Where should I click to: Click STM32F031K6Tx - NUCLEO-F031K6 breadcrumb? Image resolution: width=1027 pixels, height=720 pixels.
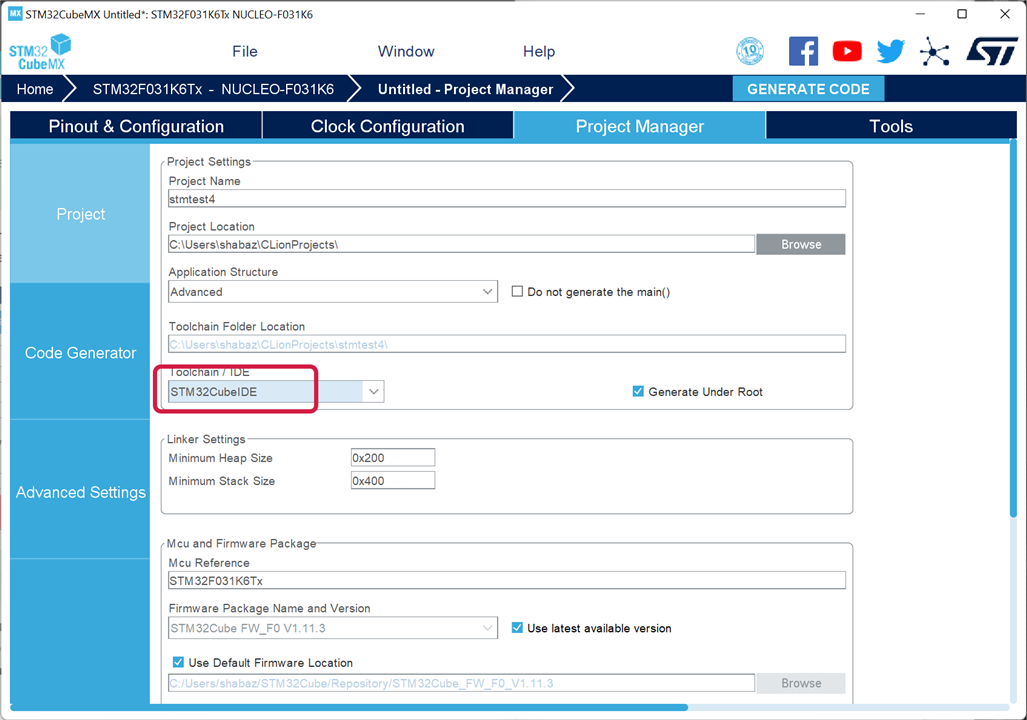click(213, 89)
